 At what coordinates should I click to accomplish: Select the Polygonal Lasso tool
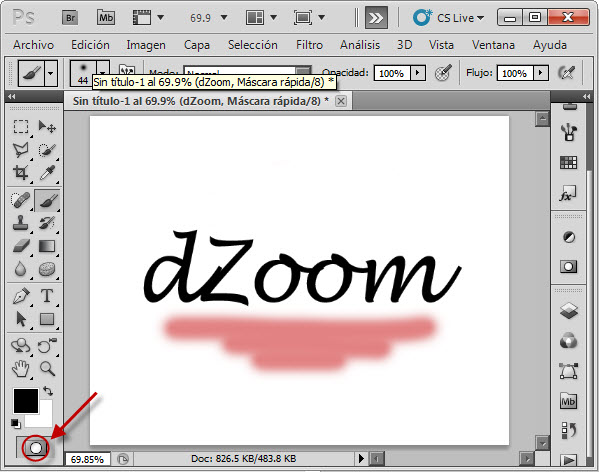(21, 150)
